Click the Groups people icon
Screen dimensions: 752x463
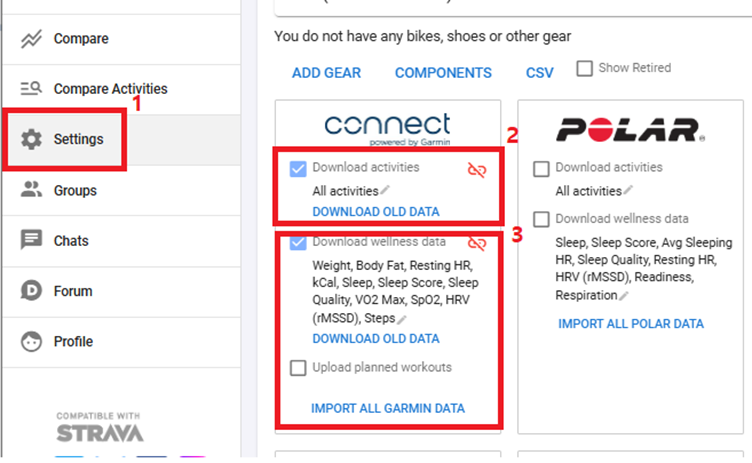[32, 190]
